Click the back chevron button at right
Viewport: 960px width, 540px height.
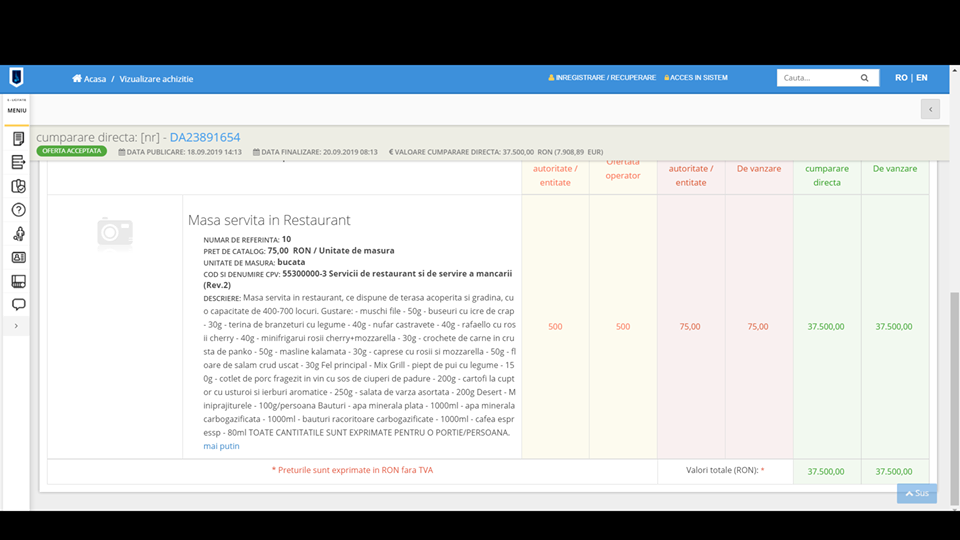[x=930, y=109]
